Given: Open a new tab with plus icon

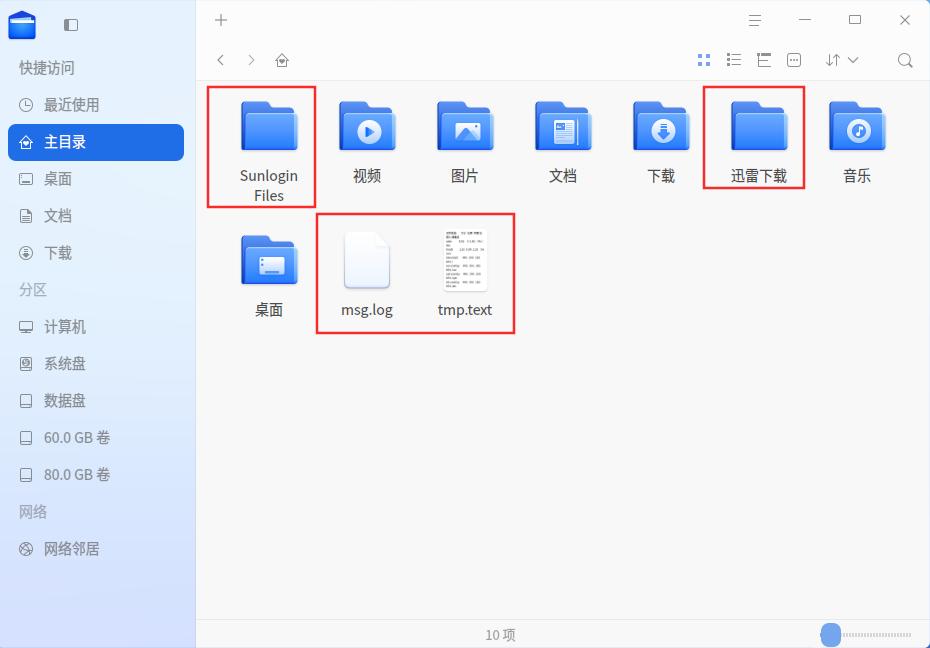Looking at the screenshot, I should [221, 20].
